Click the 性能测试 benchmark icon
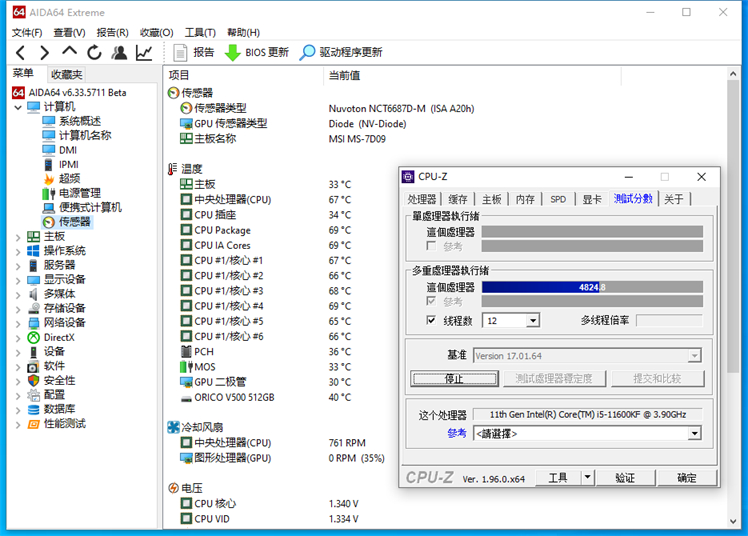 pyautogui.click(x=33, y=424)
